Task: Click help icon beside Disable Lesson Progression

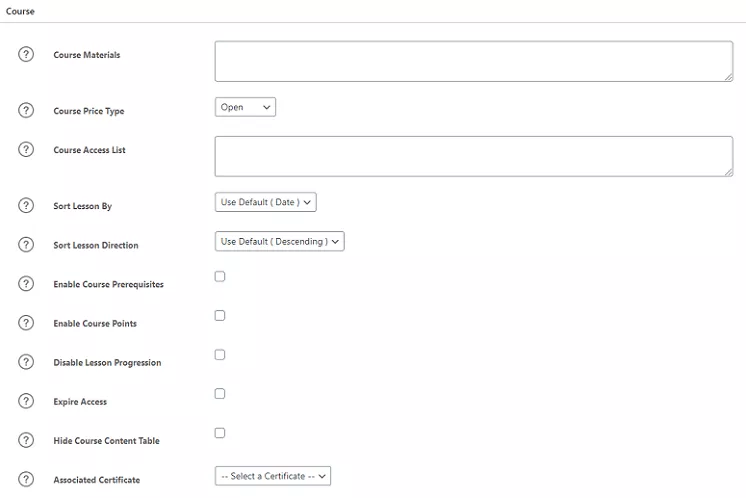Action: pyautogui.click(x=27, y=361)
